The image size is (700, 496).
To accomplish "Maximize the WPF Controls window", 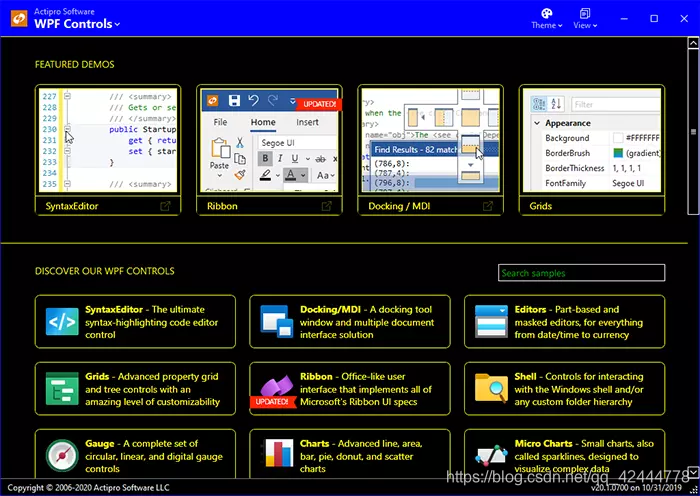I will (654, 18).
